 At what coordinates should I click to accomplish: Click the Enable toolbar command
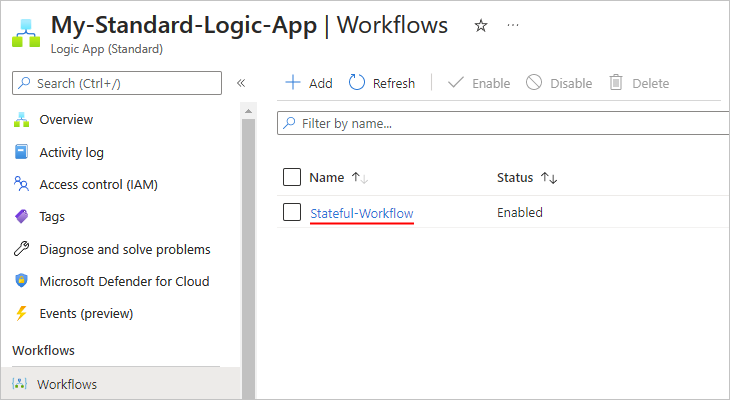479,83
